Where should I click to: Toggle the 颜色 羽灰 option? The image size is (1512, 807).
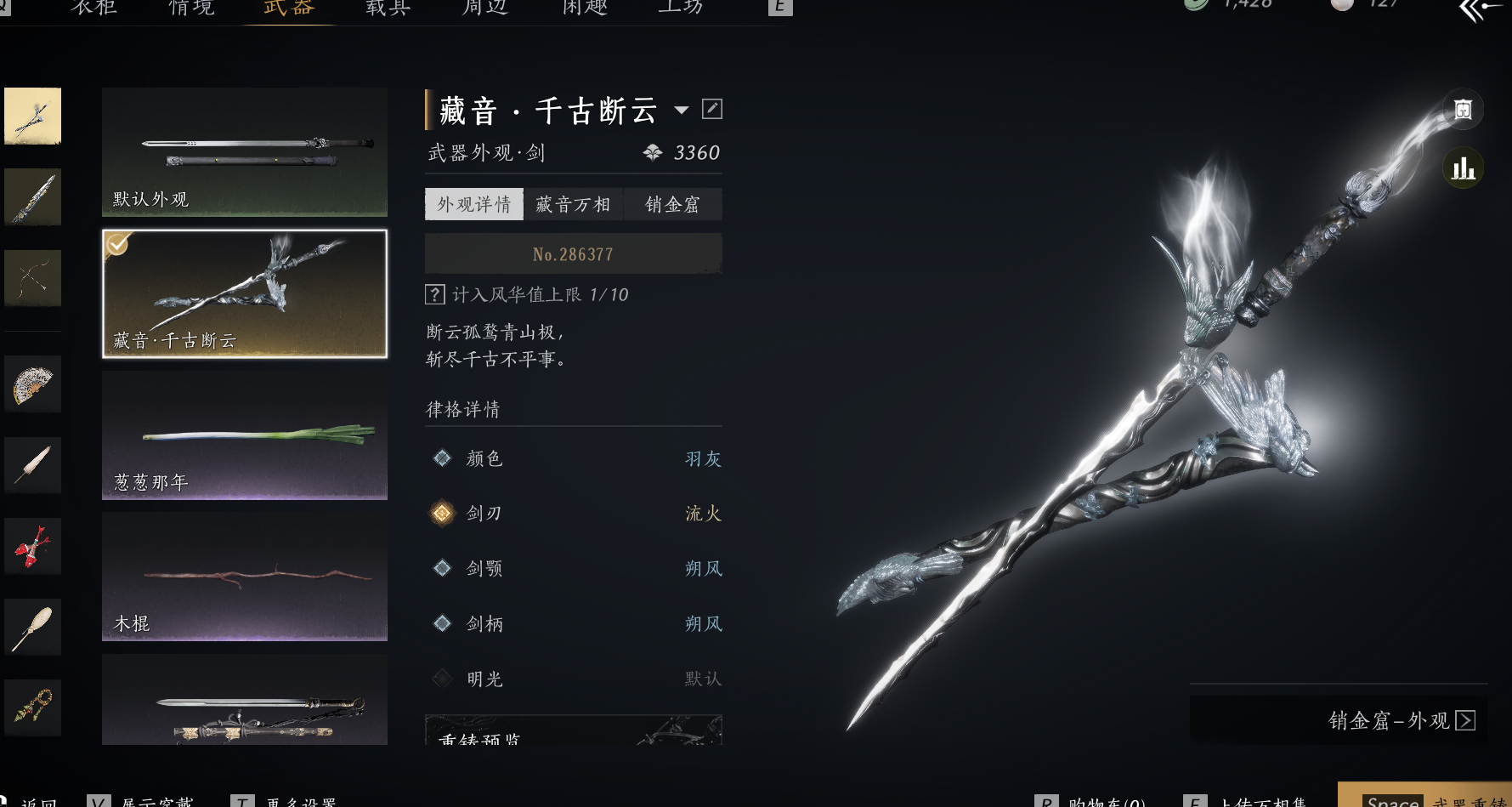[574, 458]
